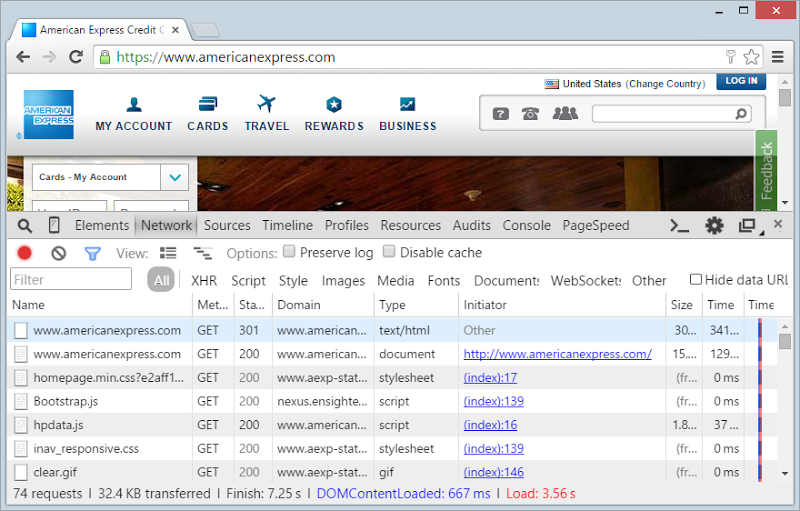The image size is (800, 511).
Task: Click the community people icon
Action: tap(565, 113)
